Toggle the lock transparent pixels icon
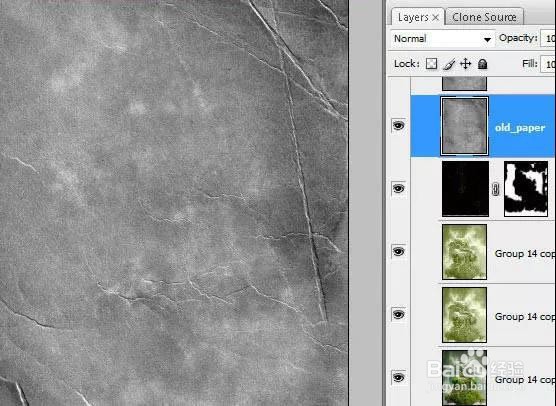The width and height of the screenshot is (556, 406). (x=431, y=64)
